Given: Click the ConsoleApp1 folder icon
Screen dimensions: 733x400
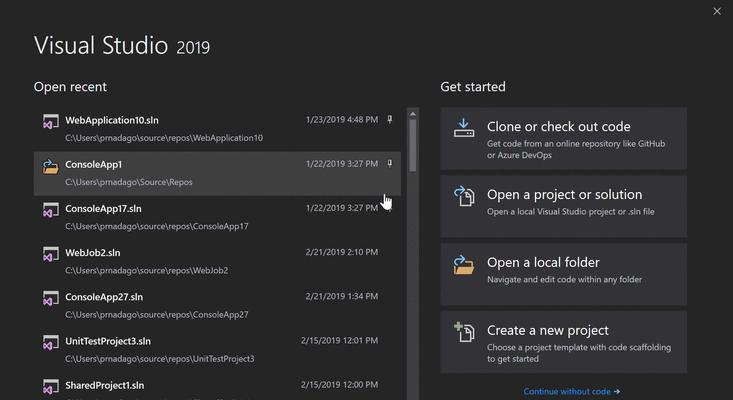Looking at the screenshot, I should (x=50, y=166).
